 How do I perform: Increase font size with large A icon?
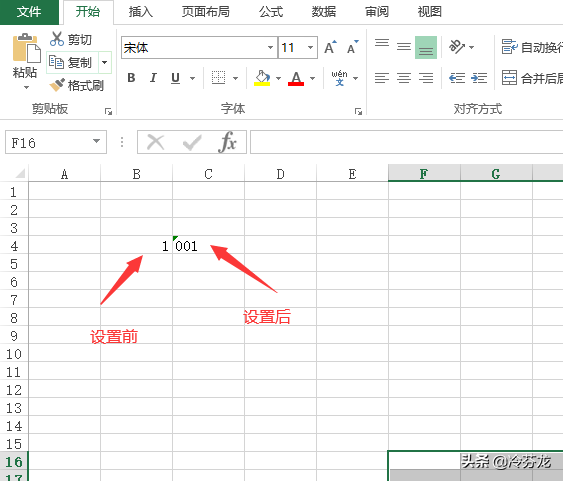click(330, 47)
